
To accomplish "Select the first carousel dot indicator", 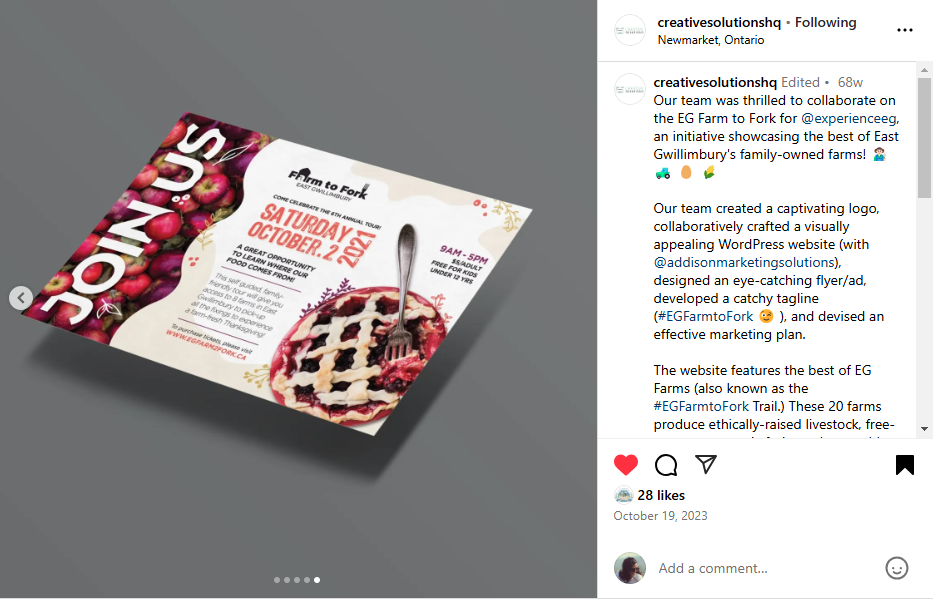I will 277,580.
